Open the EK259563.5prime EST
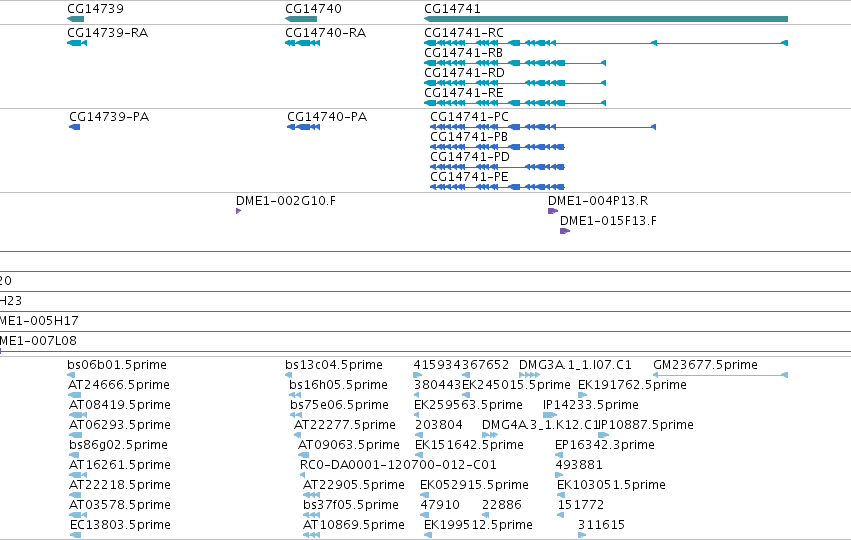851x540 pixels. pyautogui.click(x=468, y=405)
